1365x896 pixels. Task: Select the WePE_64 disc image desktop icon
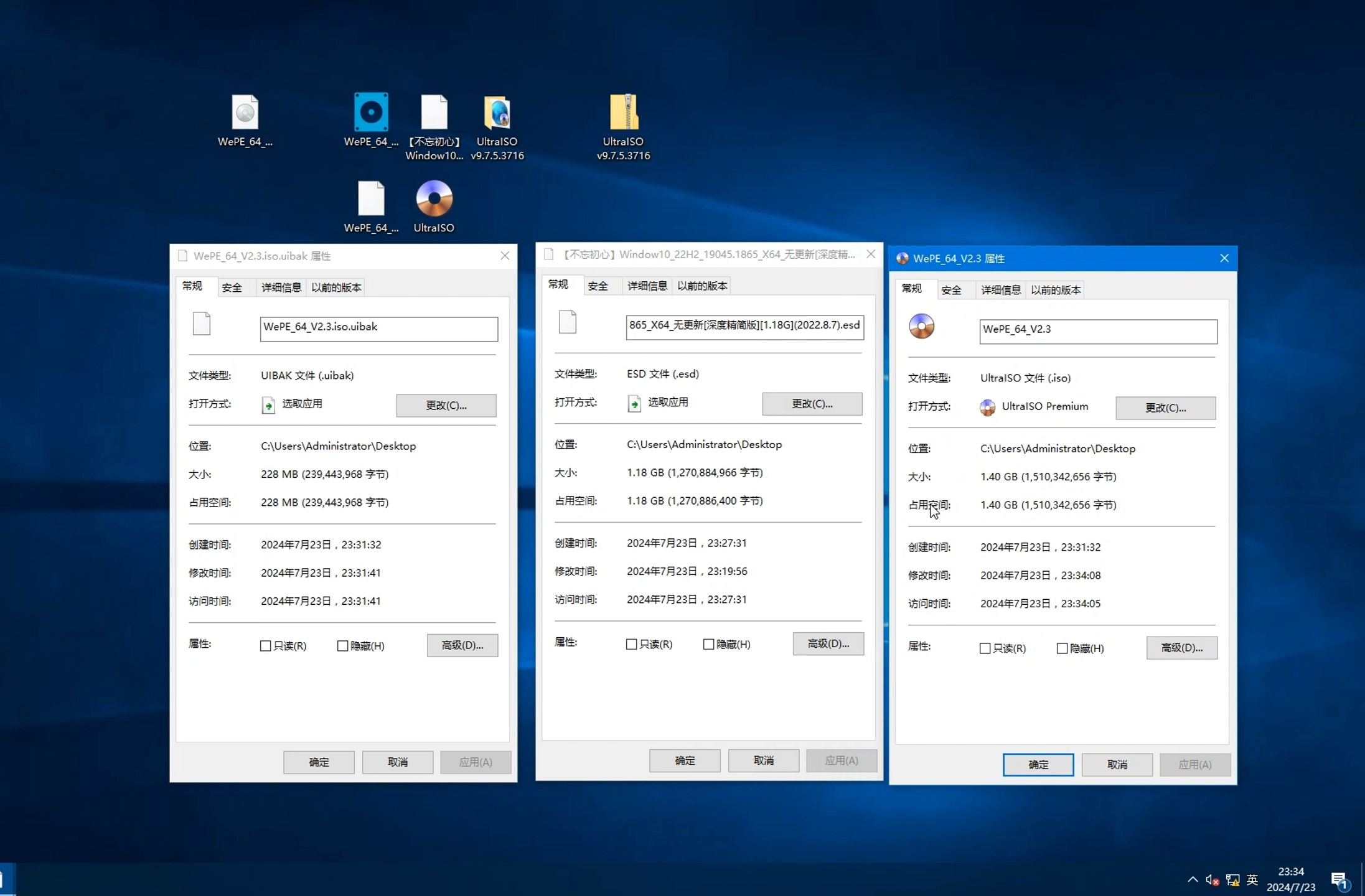pyautogui.click(x=245, y=113)
